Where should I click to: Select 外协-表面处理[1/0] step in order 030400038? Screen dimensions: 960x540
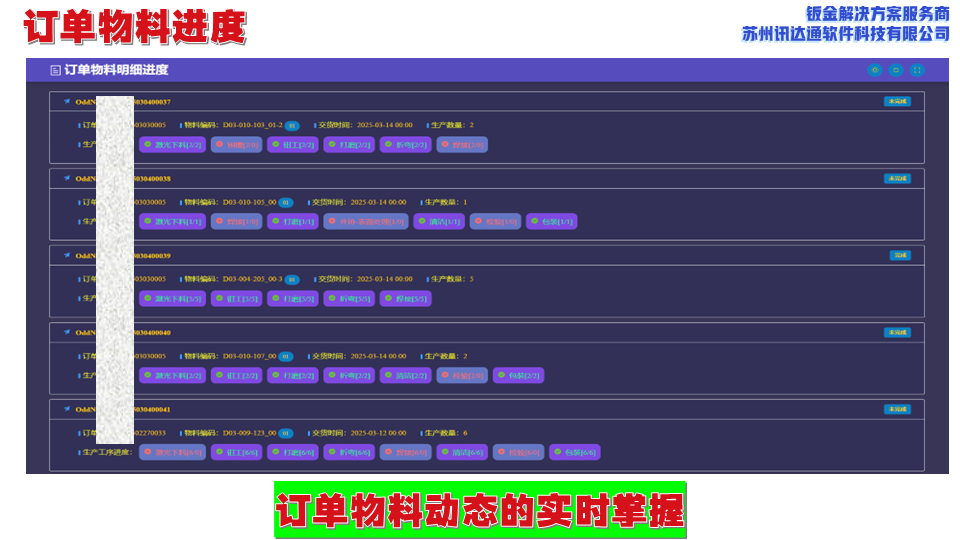pyautogui.click(x=366, y=222)
